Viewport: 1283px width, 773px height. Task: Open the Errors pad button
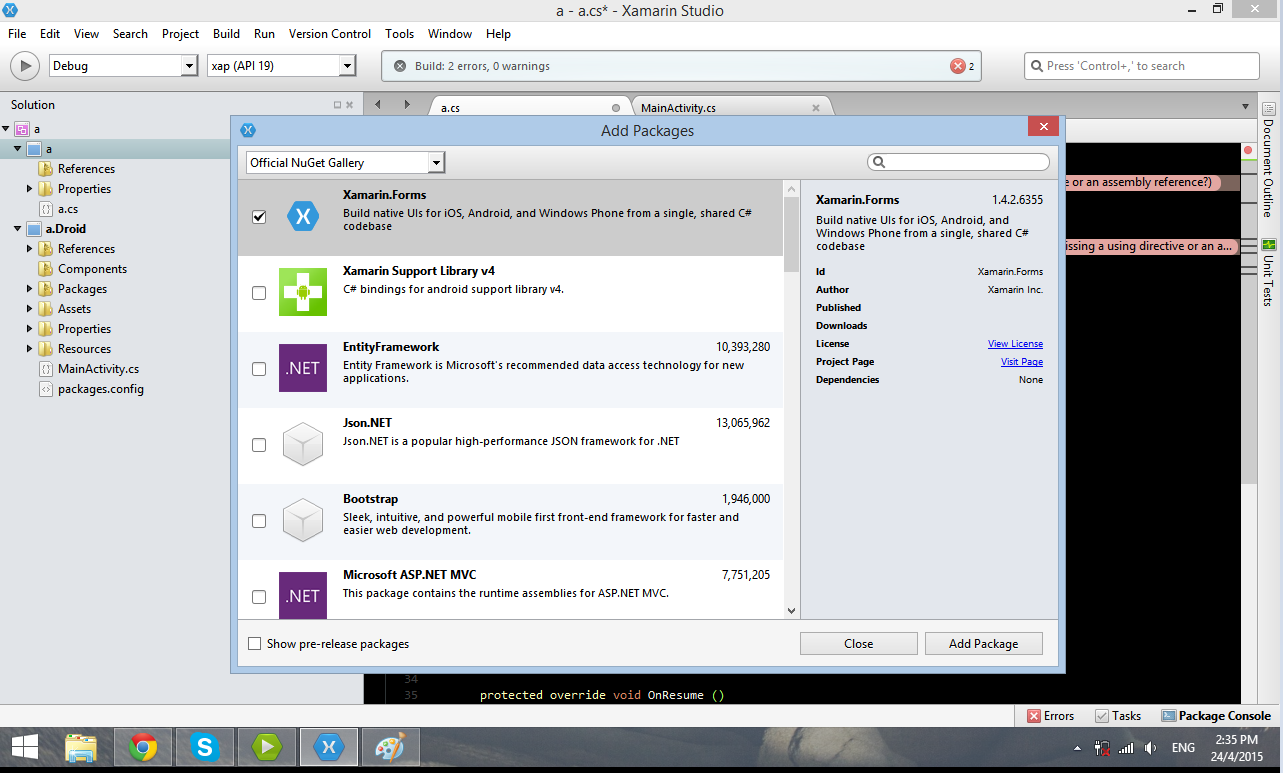(x=1051, y=716)
